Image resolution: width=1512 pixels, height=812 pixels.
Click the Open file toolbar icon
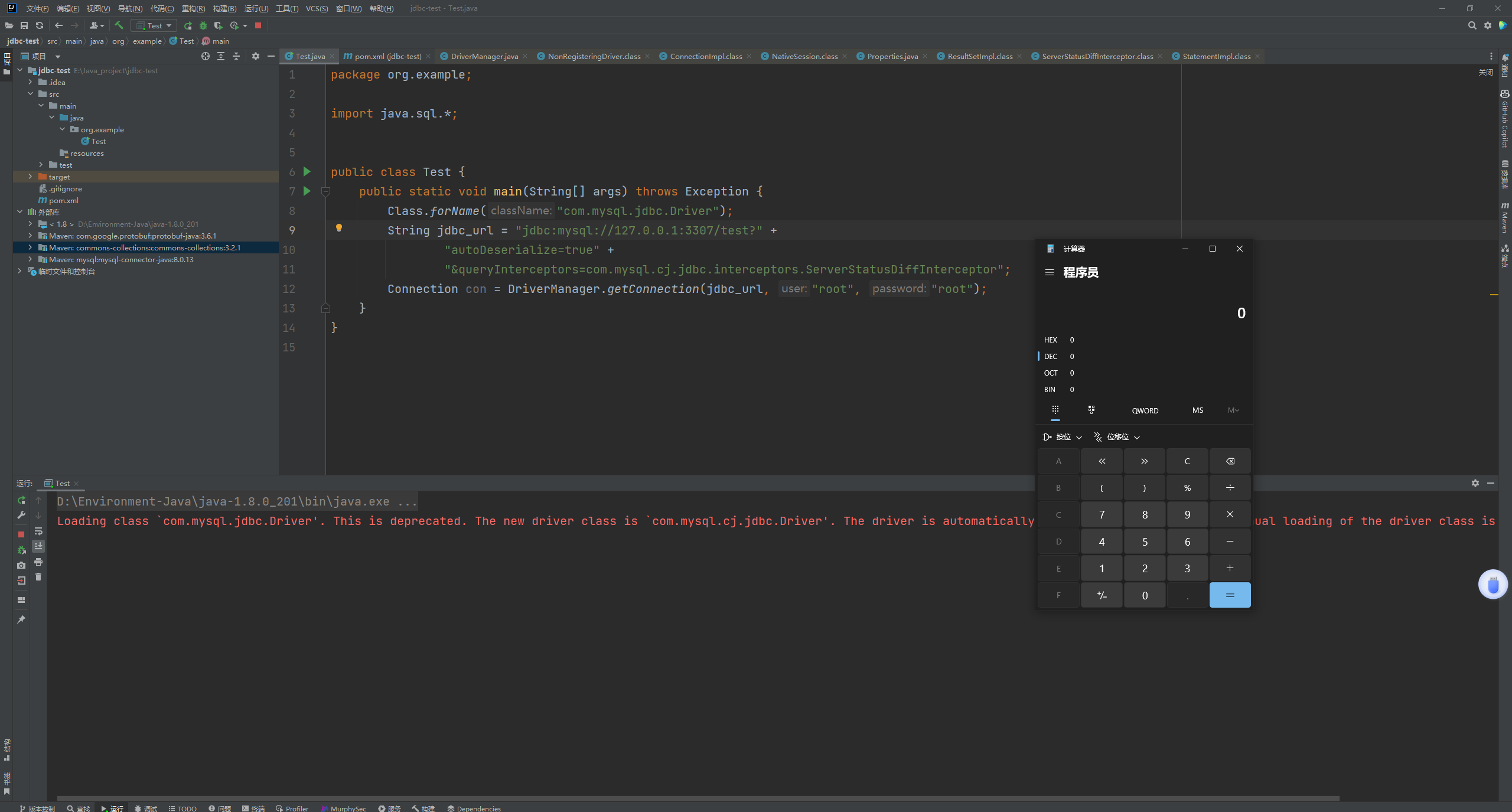point(9,25)
